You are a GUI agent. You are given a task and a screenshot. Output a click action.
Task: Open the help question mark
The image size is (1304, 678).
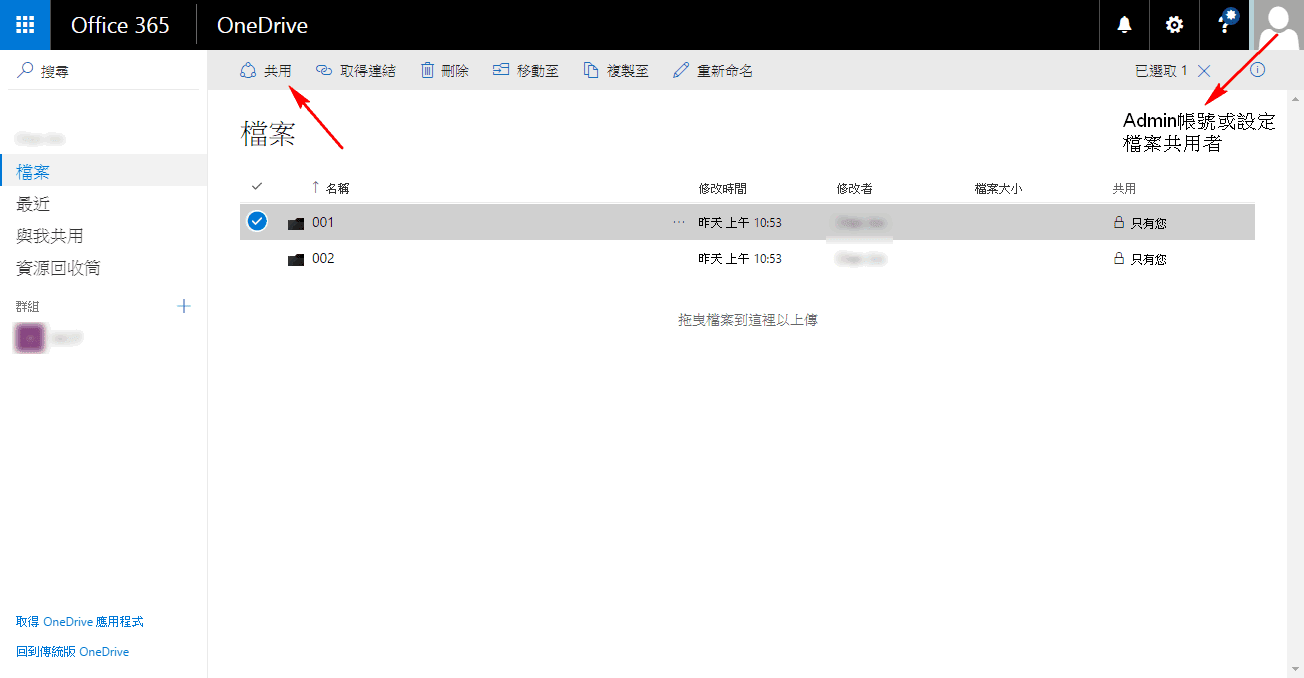1226,25
